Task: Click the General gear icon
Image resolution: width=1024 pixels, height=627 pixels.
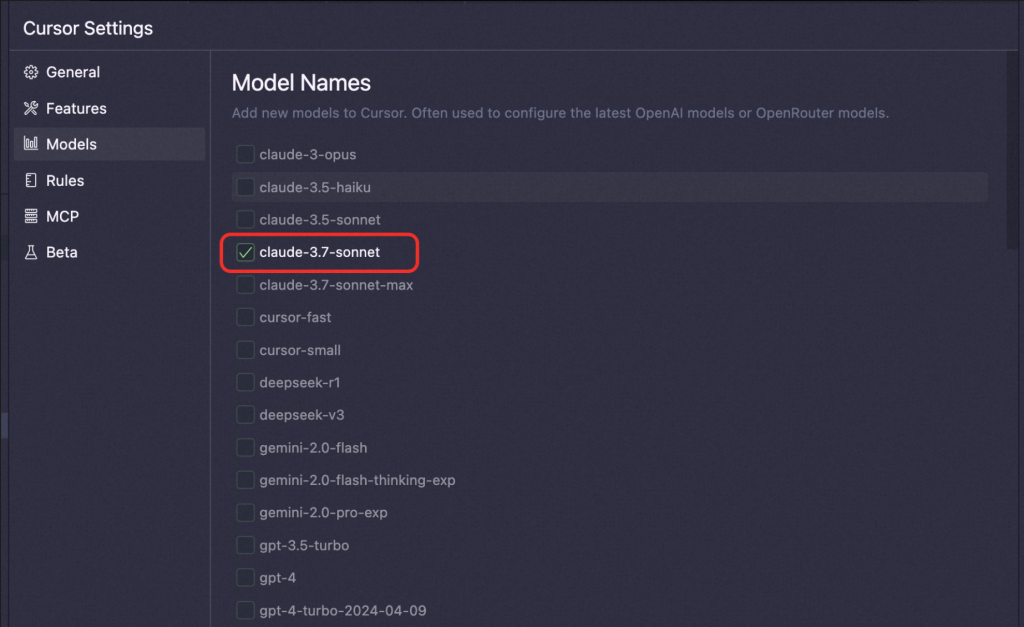Action: coord(31,72)
